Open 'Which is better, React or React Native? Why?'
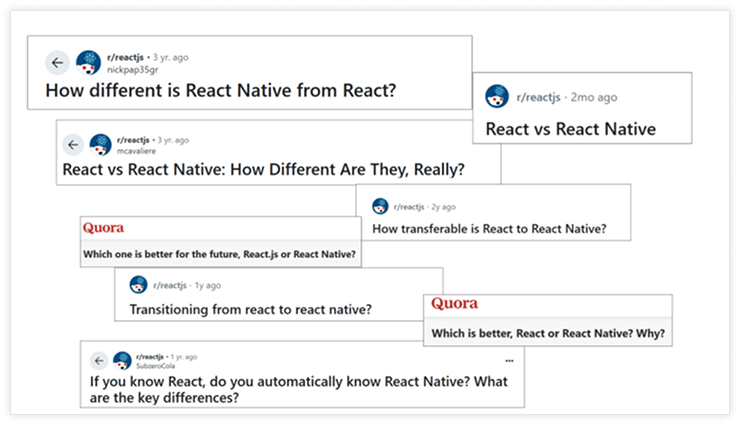The image size is (740, 425). click(548, 333)
